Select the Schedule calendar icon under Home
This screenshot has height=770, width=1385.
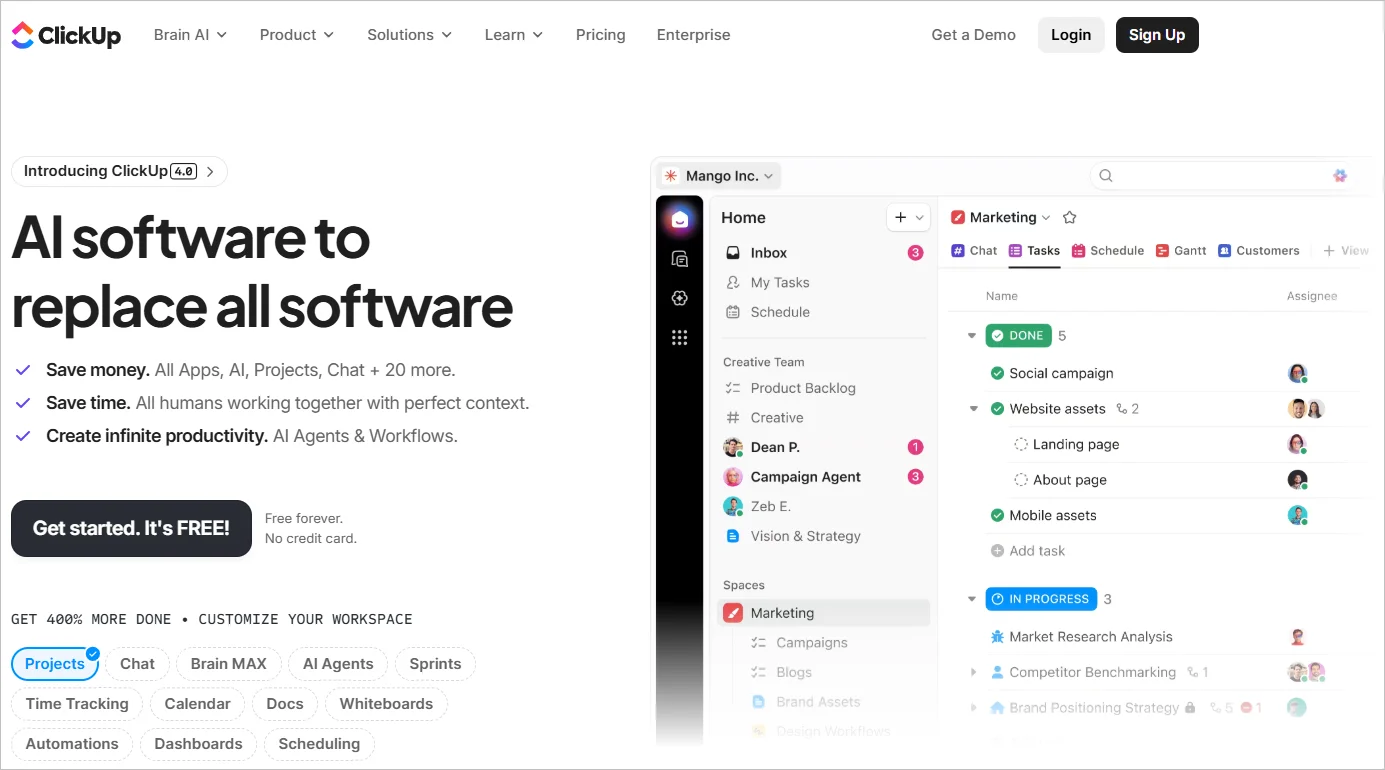click(733, 312)
